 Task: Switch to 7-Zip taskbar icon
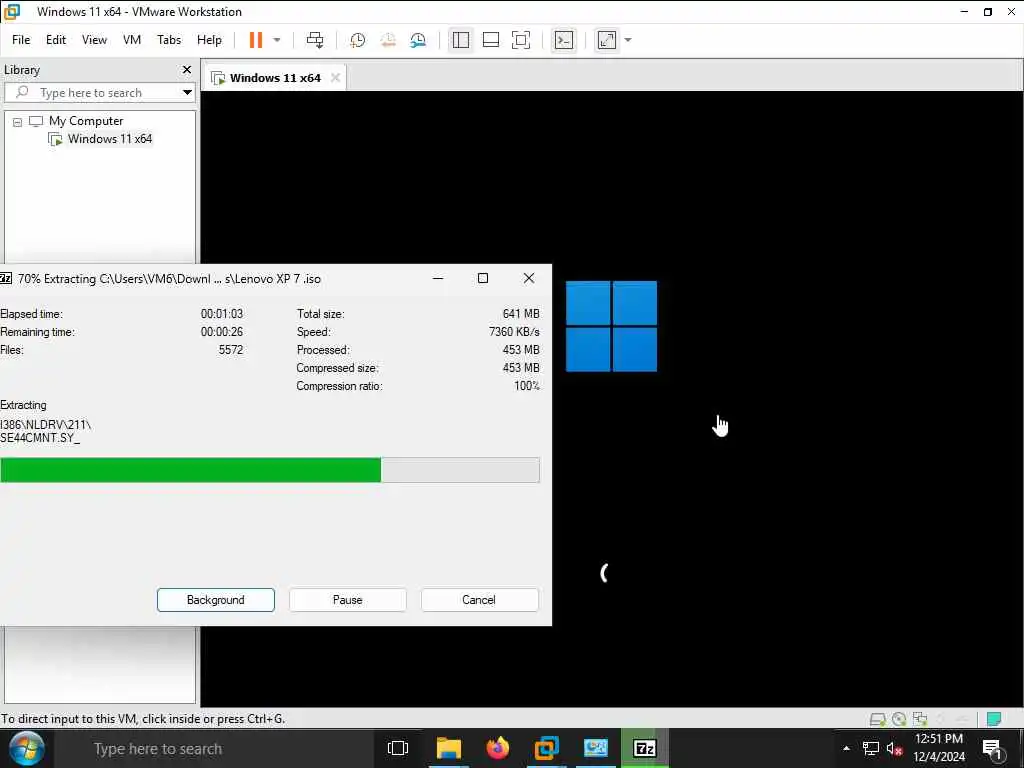point(645,748)
